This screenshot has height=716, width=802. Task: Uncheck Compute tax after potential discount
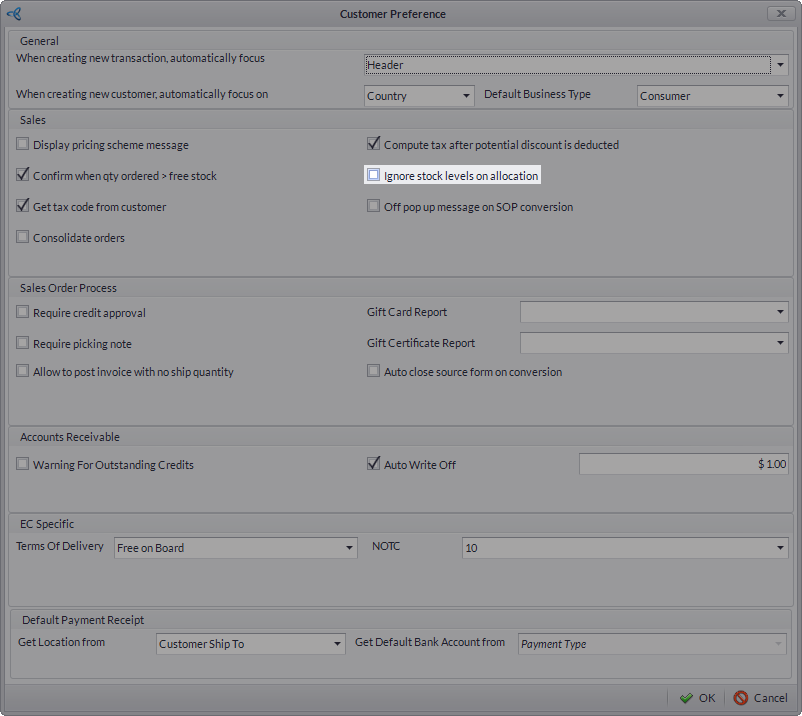374,145
